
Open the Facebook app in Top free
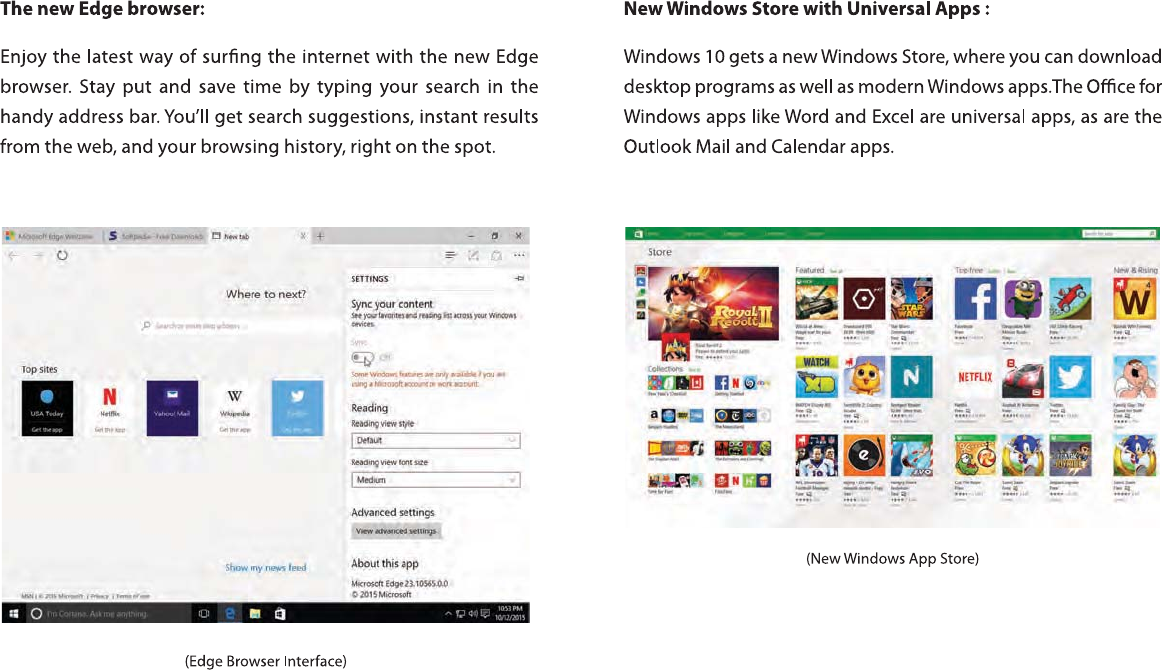[975, 299]
